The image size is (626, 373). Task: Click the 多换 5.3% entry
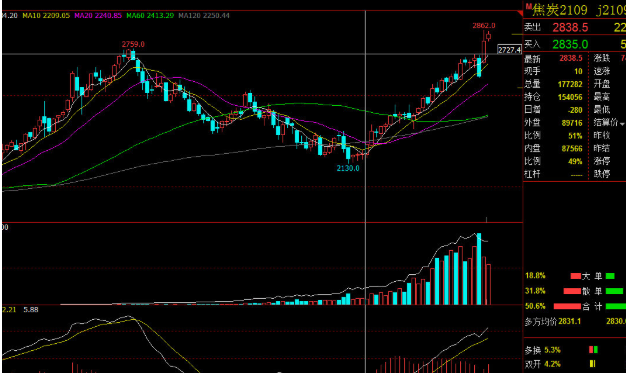pos(543,350)
